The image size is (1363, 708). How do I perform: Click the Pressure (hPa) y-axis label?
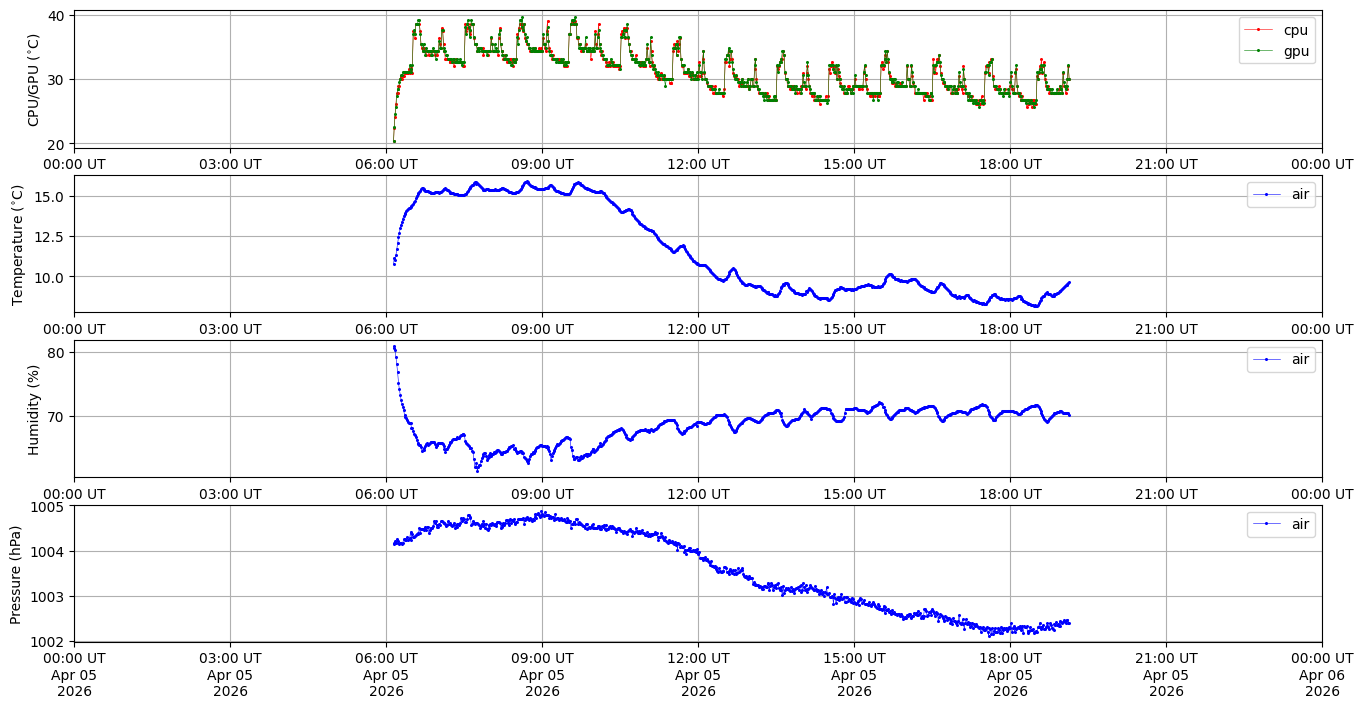pos(16,574)
